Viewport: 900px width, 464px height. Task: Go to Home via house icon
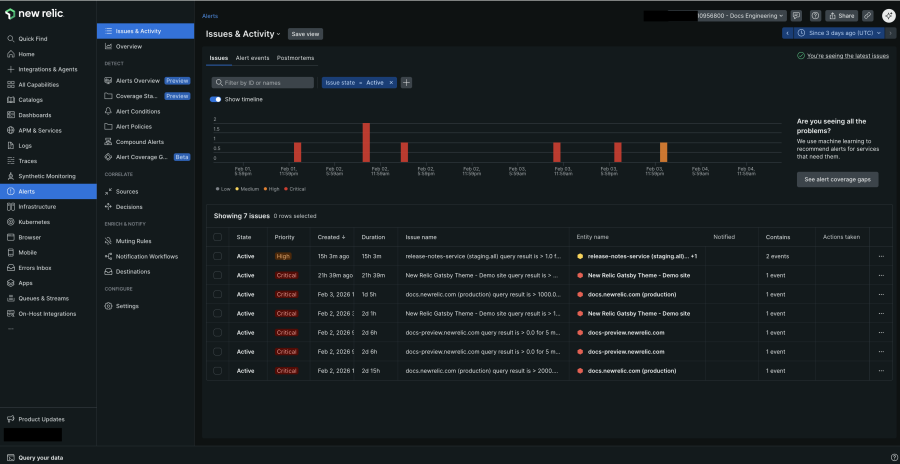coord(10,54)
